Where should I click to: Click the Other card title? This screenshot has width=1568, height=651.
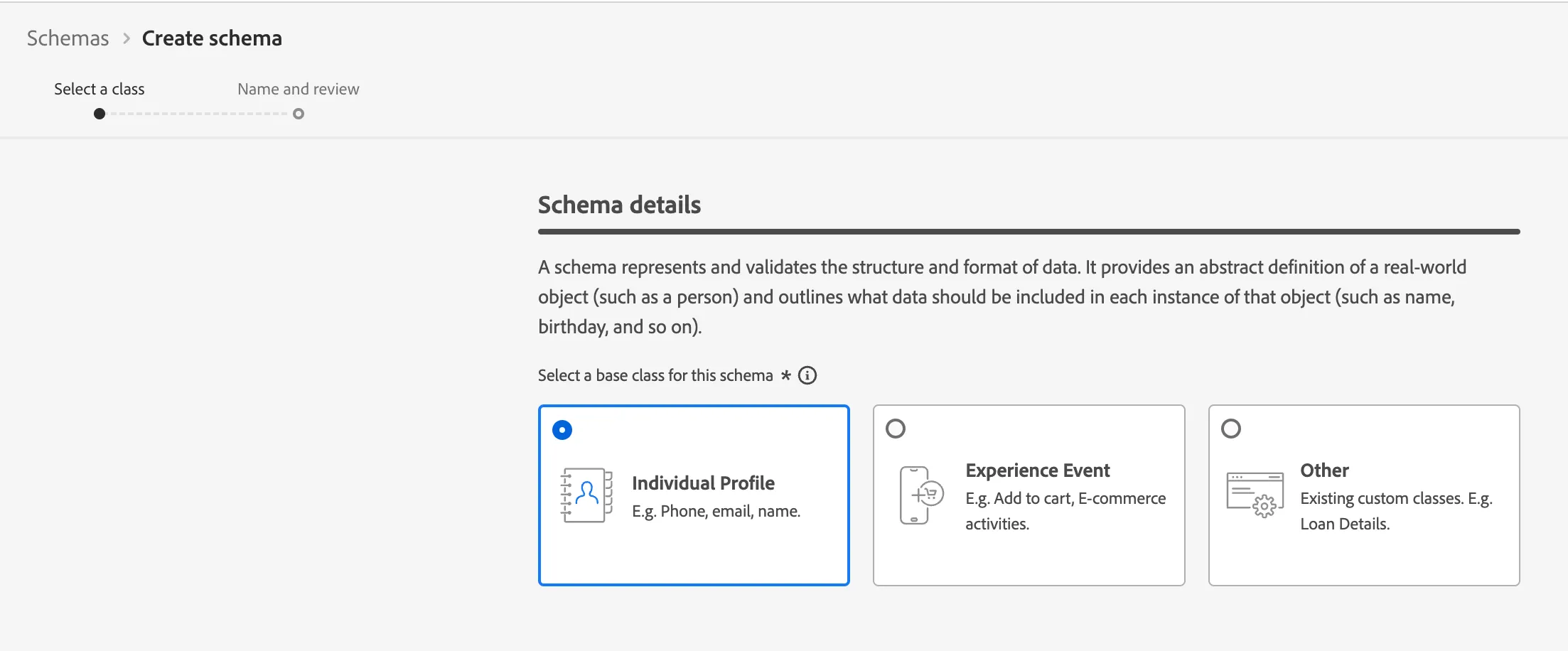coord(1325,470)
